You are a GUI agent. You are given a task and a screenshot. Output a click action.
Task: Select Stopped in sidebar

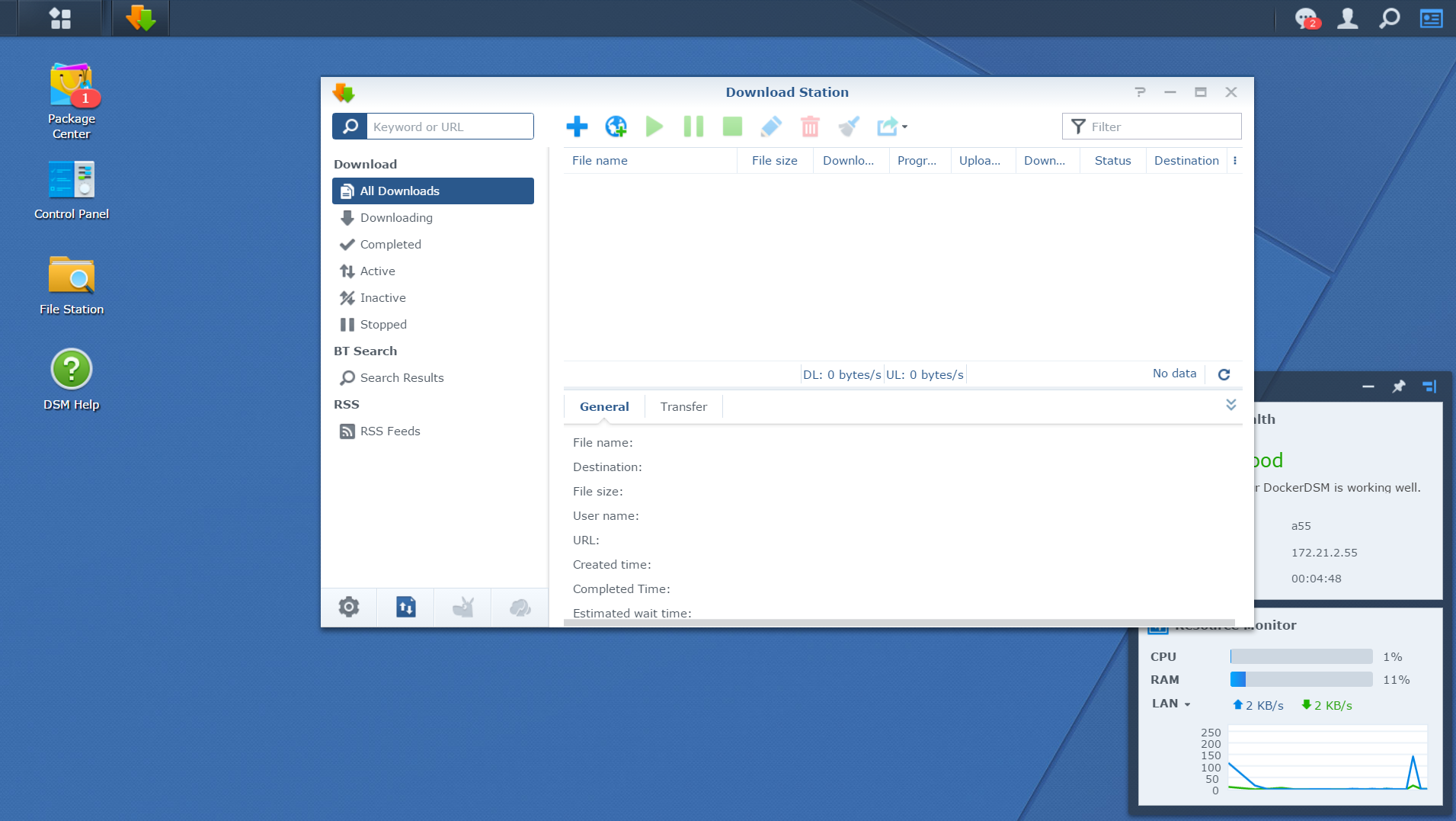click(433, 324)
